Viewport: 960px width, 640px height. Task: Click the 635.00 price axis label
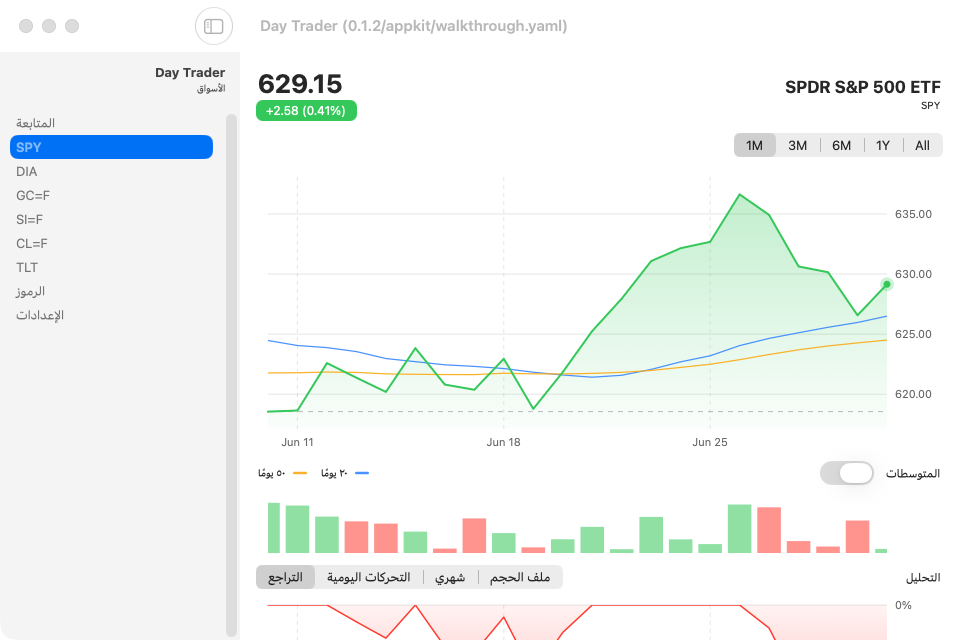click(913, 214)
